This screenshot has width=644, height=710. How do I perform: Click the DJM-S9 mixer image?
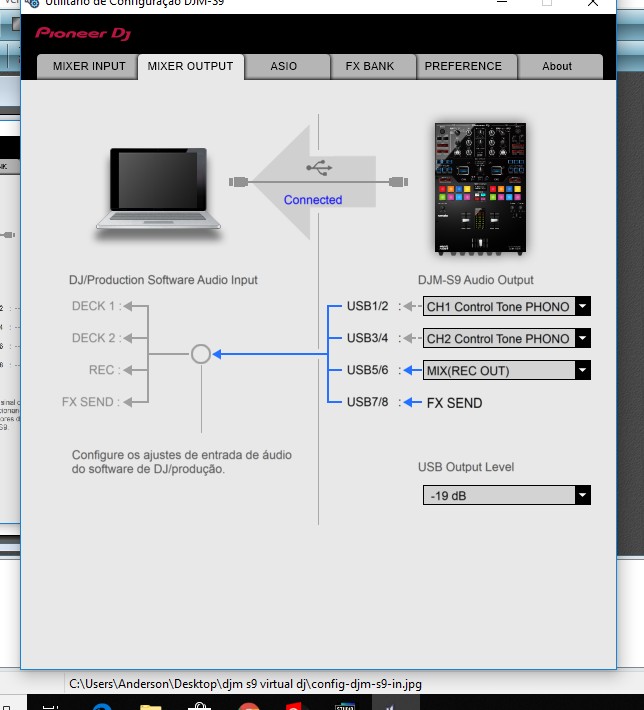480,188
